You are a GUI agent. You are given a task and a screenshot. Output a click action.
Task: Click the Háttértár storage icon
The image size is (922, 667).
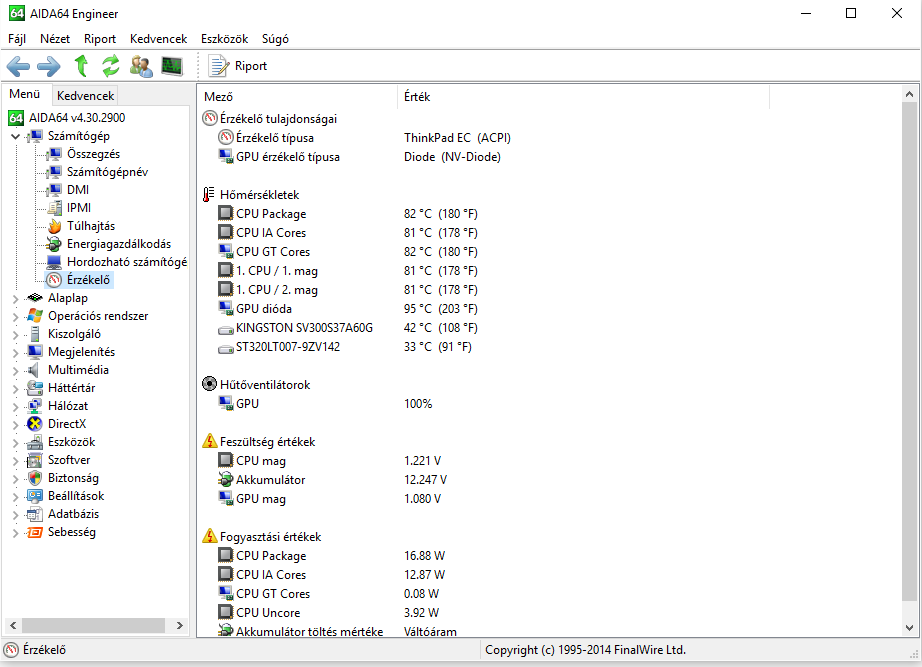35,388
